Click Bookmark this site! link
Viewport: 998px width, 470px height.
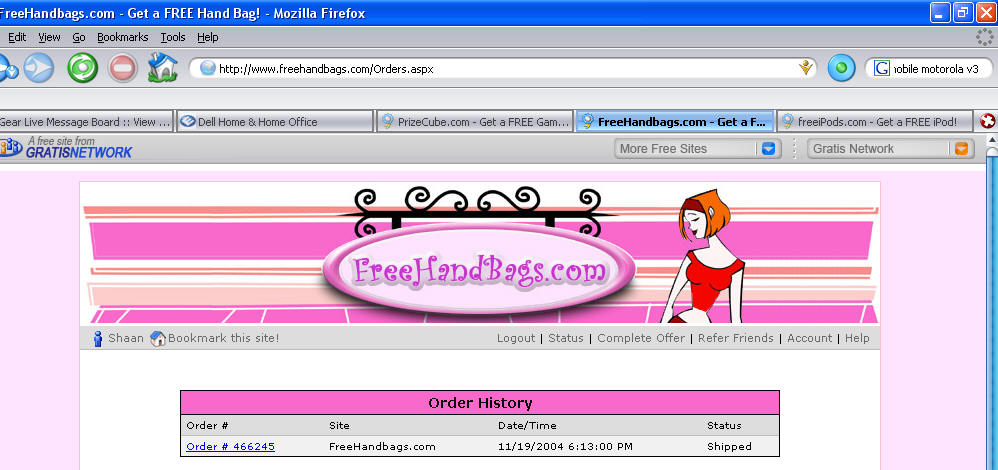[x=223, y=338]
